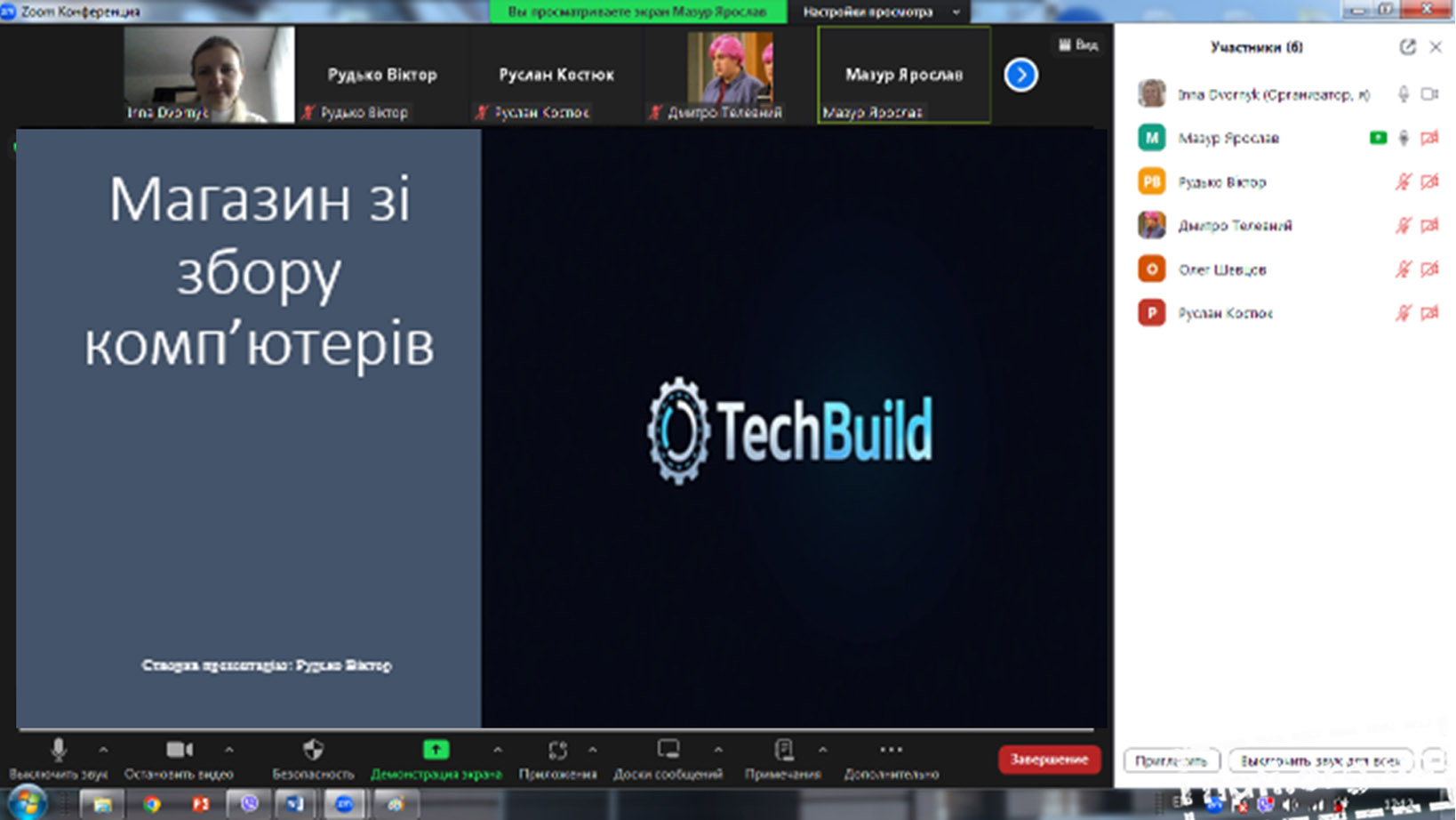Open Настройки просмотра dropdown

[x=880, y=12]
